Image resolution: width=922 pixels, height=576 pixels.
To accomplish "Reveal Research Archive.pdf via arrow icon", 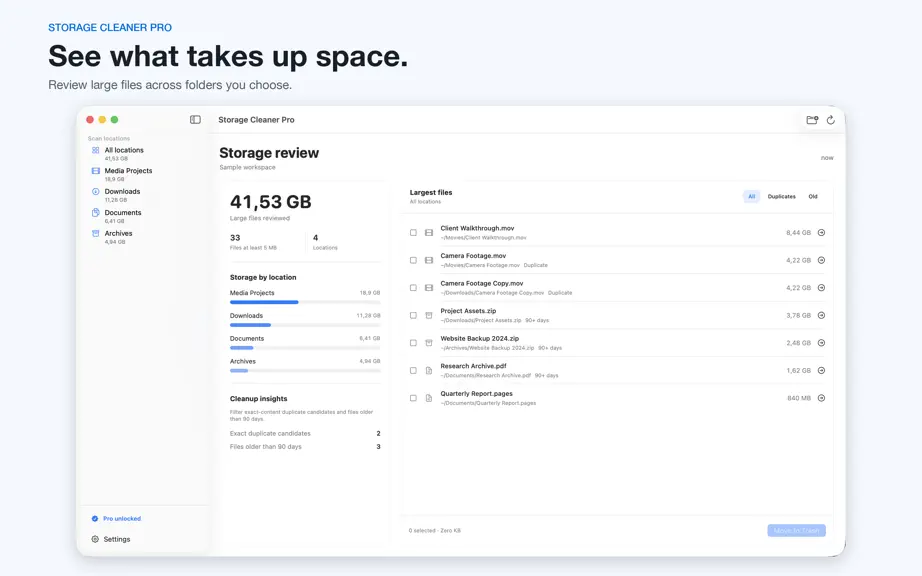I will (x=821, y=371).
